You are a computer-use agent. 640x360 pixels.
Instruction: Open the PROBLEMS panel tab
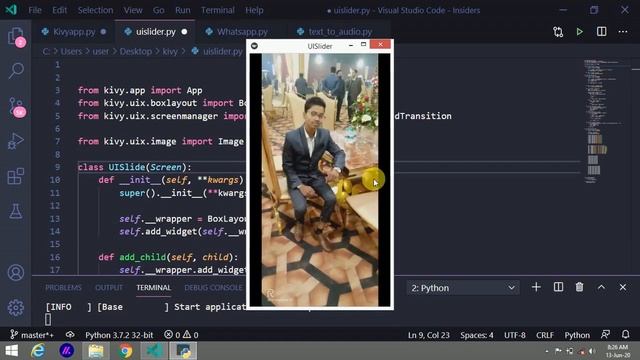pyautogui.click(x=63, y=288)
